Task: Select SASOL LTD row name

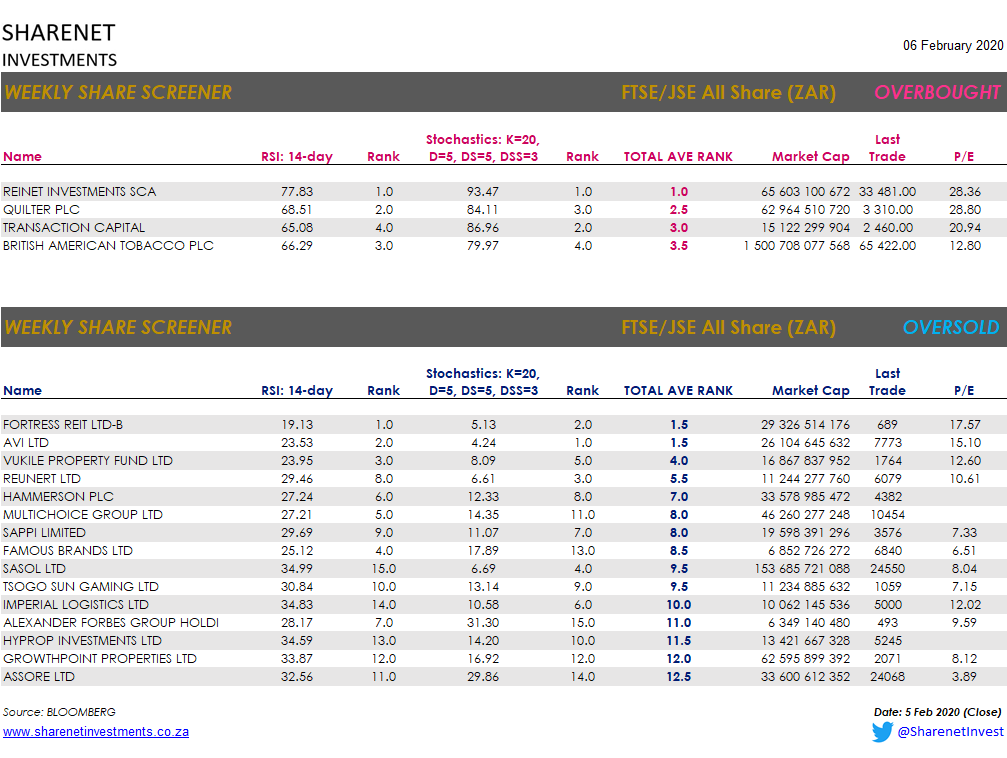Action: [x=34, y=568]
